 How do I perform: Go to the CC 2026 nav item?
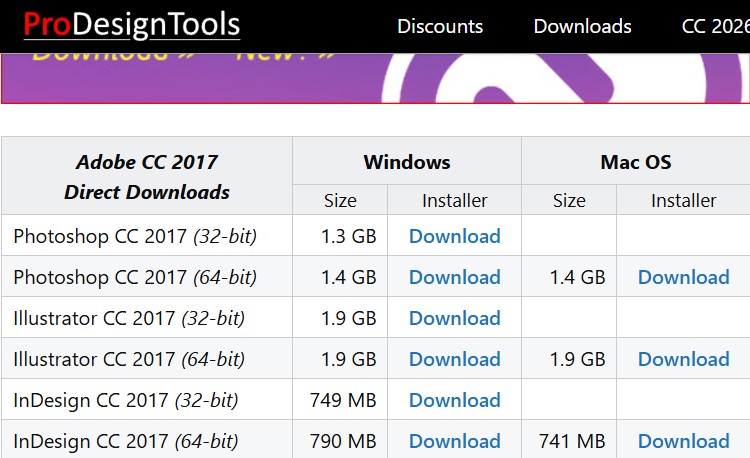click(715, 26)
